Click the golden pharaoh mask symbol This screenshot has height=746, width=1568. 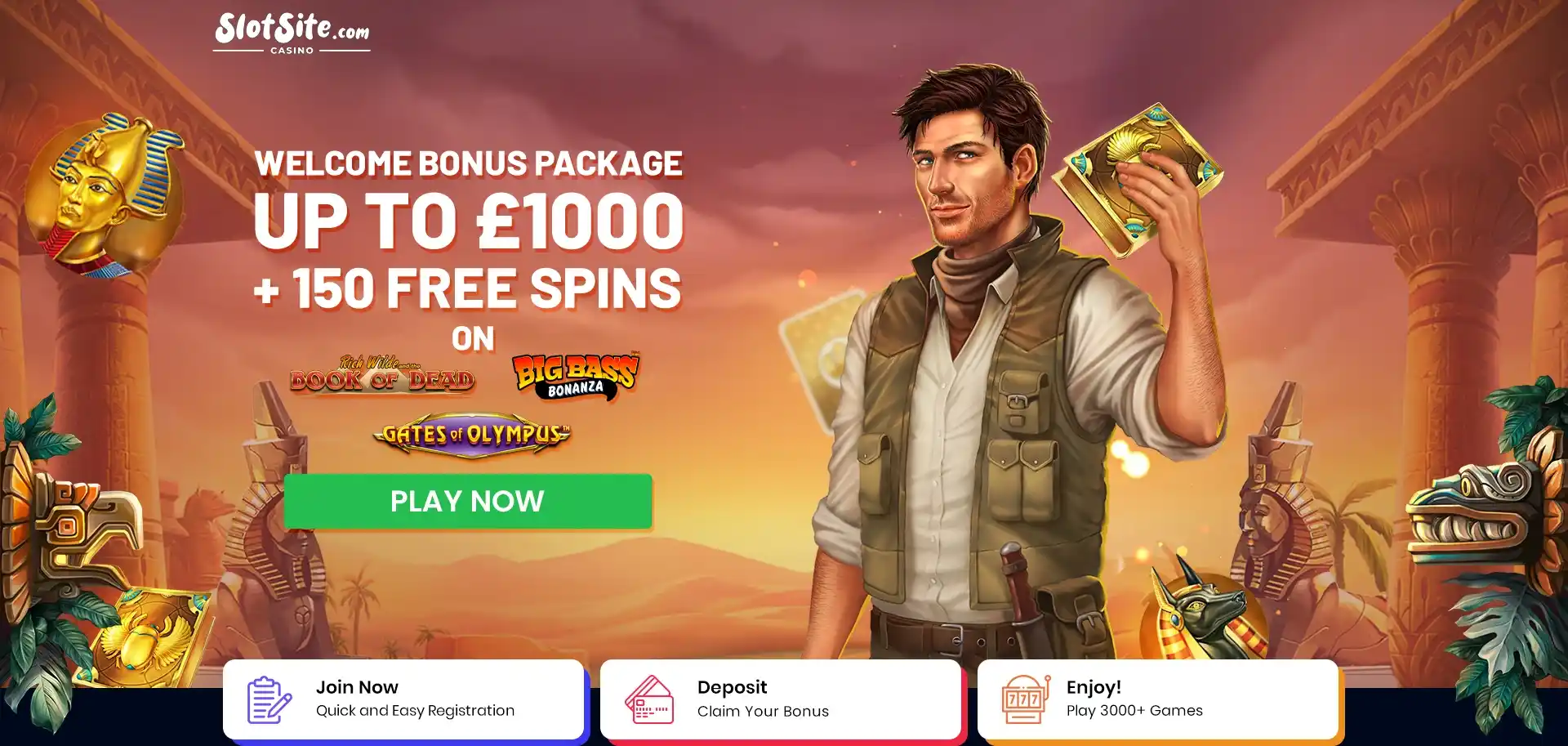[x=104, y=195]
